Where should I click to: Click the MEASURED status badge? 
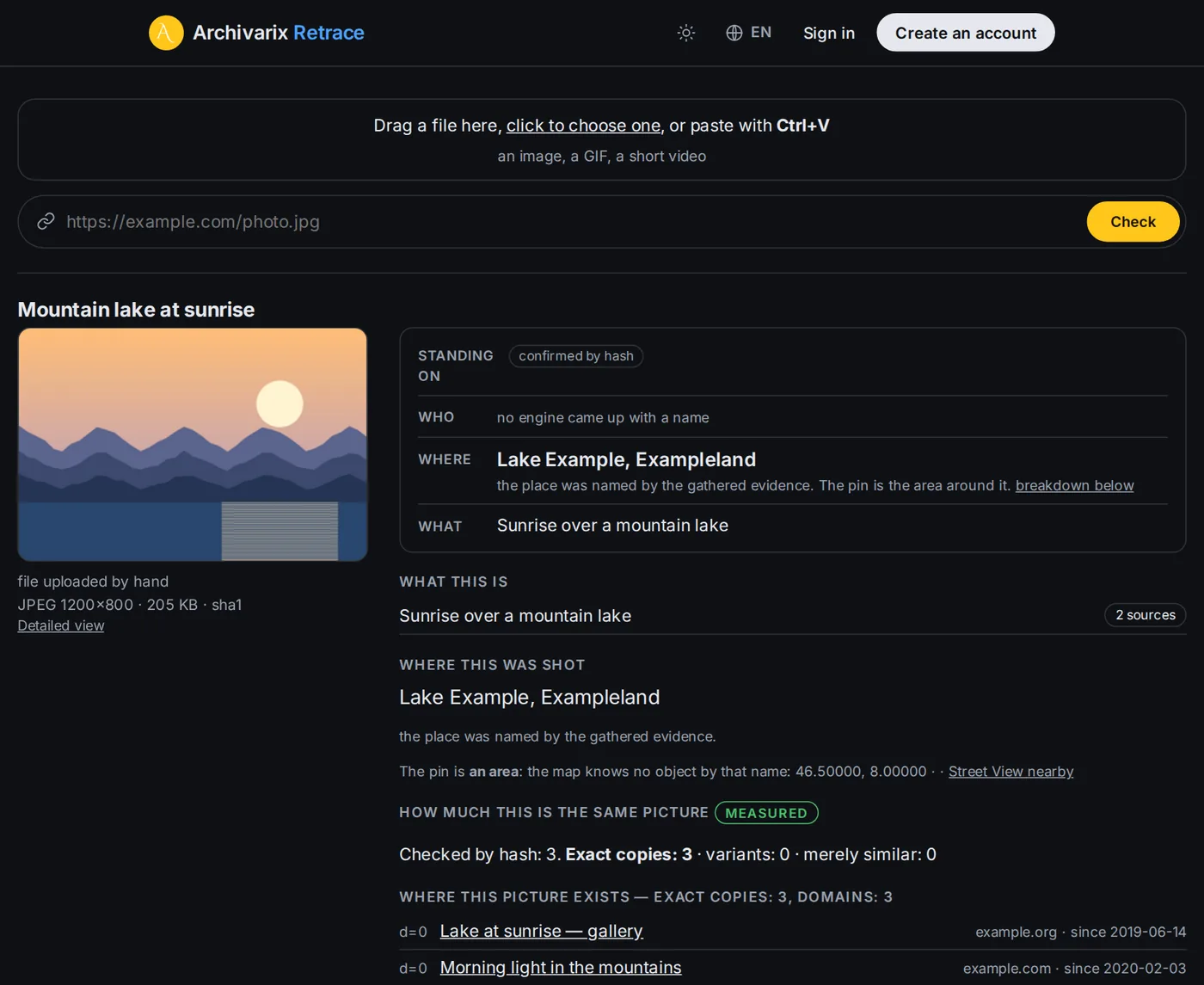[766, 813]
